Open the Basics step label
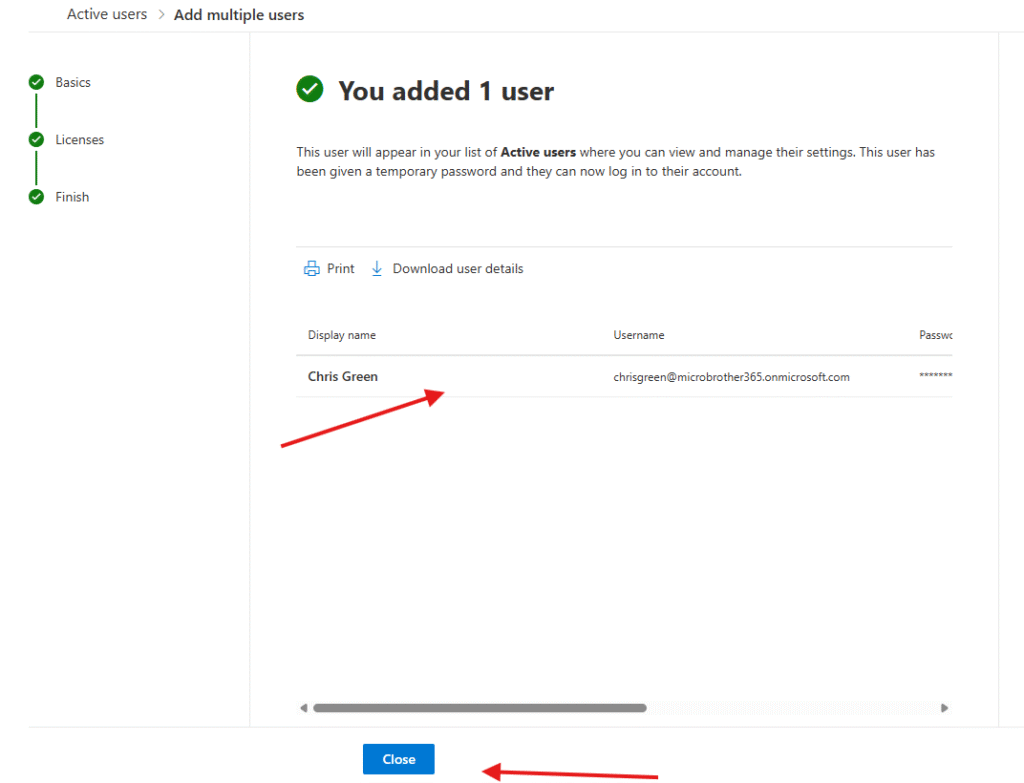The width and height of the screenshot is (1024, 783). click(73, 83)
